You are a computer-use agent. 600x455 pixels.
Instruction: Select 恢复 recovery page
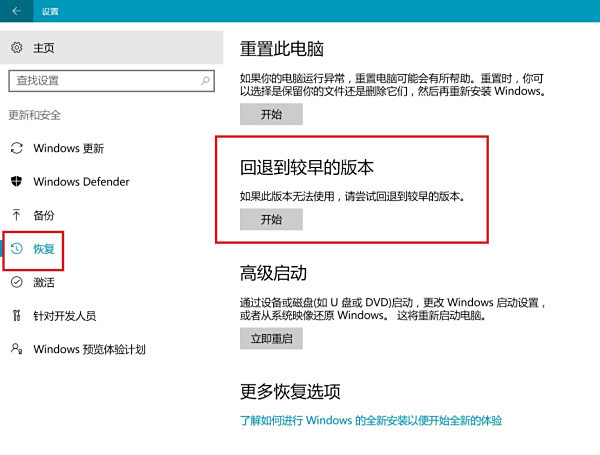(x=111, y=249)
